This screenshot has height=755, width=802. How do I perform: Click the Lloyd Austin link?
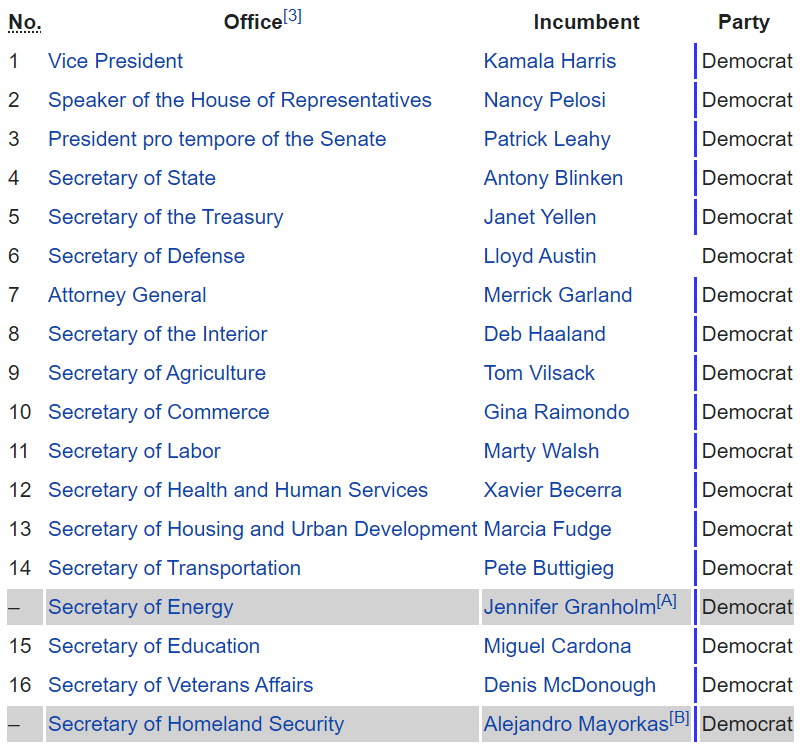click(539, 256)
